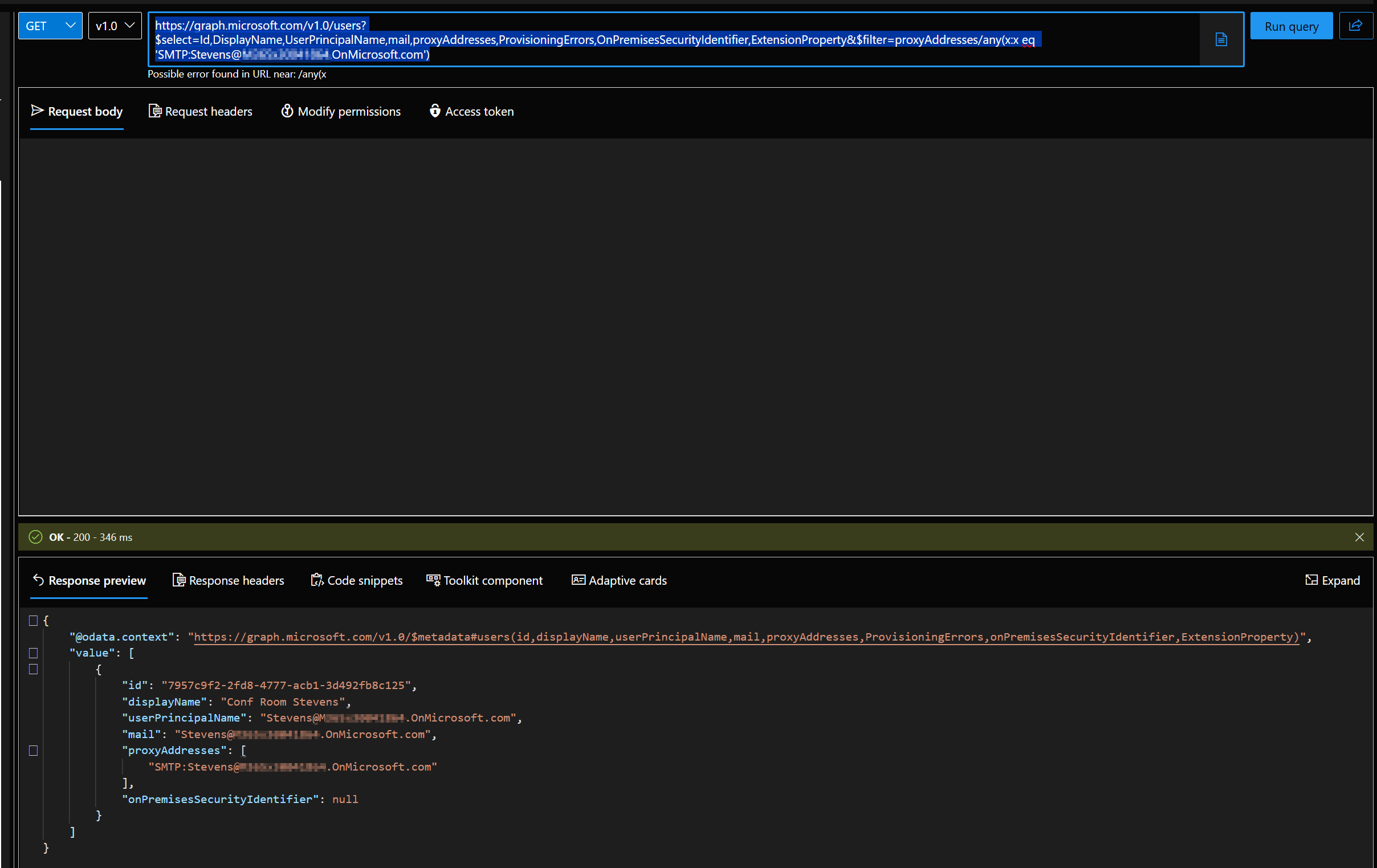Click Expand on the response panel

click(x=1333, y=581)
